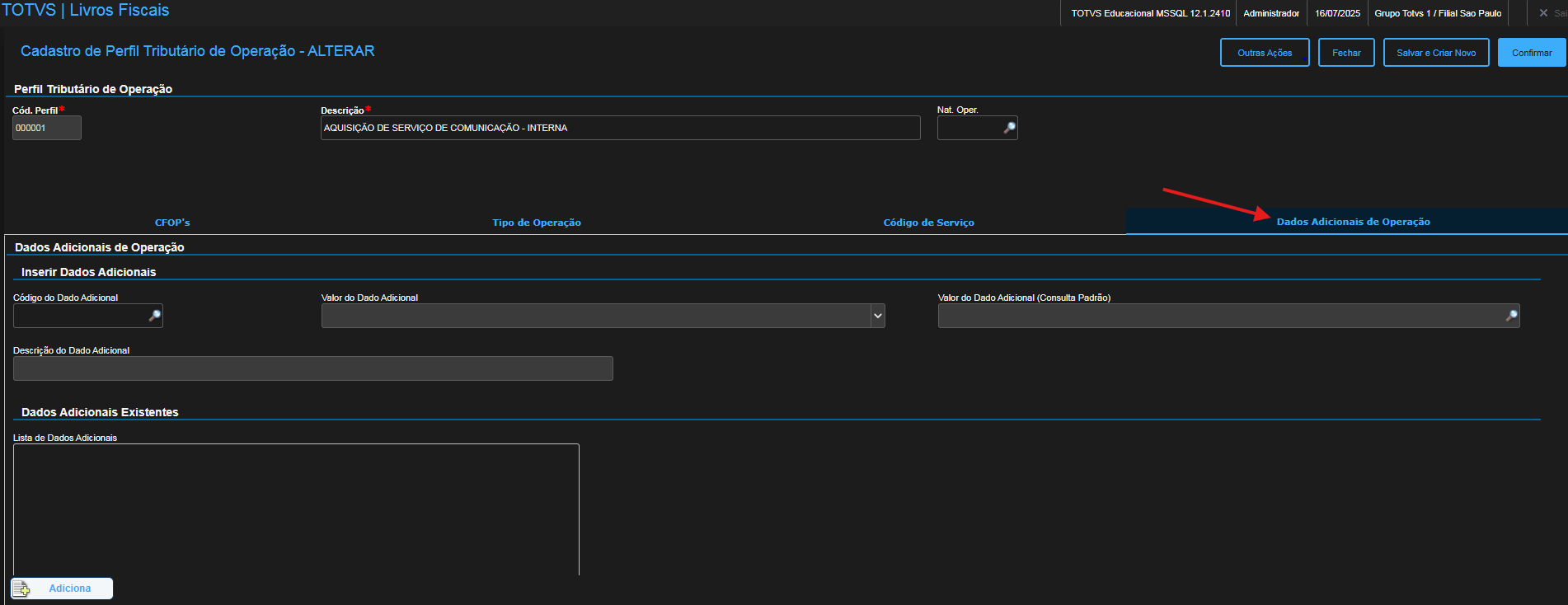Close the TOTVS session with the X icon
The height and width of the screenshot is (605, 1568).
pyautogui.click(x=1543, y=13)
